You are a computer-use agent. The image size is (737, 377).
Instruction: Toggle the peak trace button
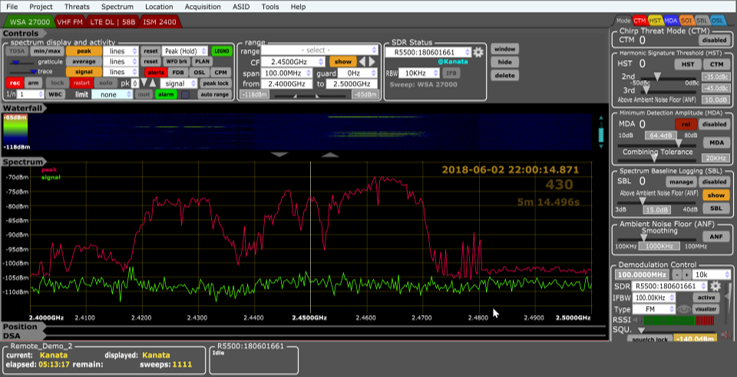click(x=84, y=51)
